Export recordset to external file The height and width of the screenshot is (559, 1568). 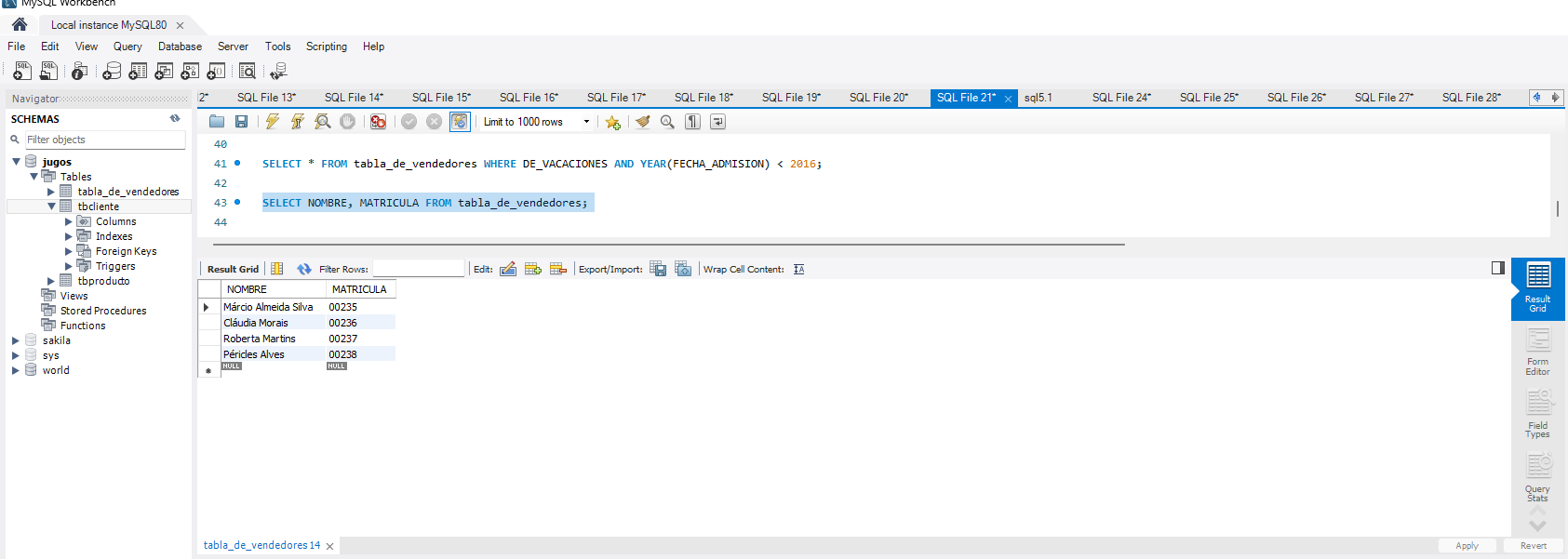click(658, 269)
